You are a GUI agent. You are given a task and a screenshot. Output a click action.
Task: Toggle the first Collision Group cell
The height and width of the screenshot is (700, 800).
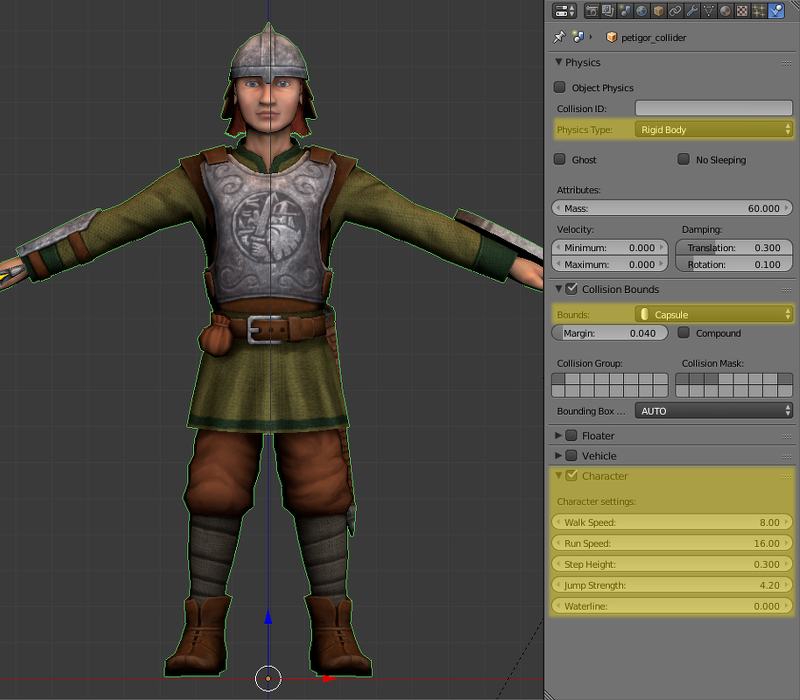558,379
